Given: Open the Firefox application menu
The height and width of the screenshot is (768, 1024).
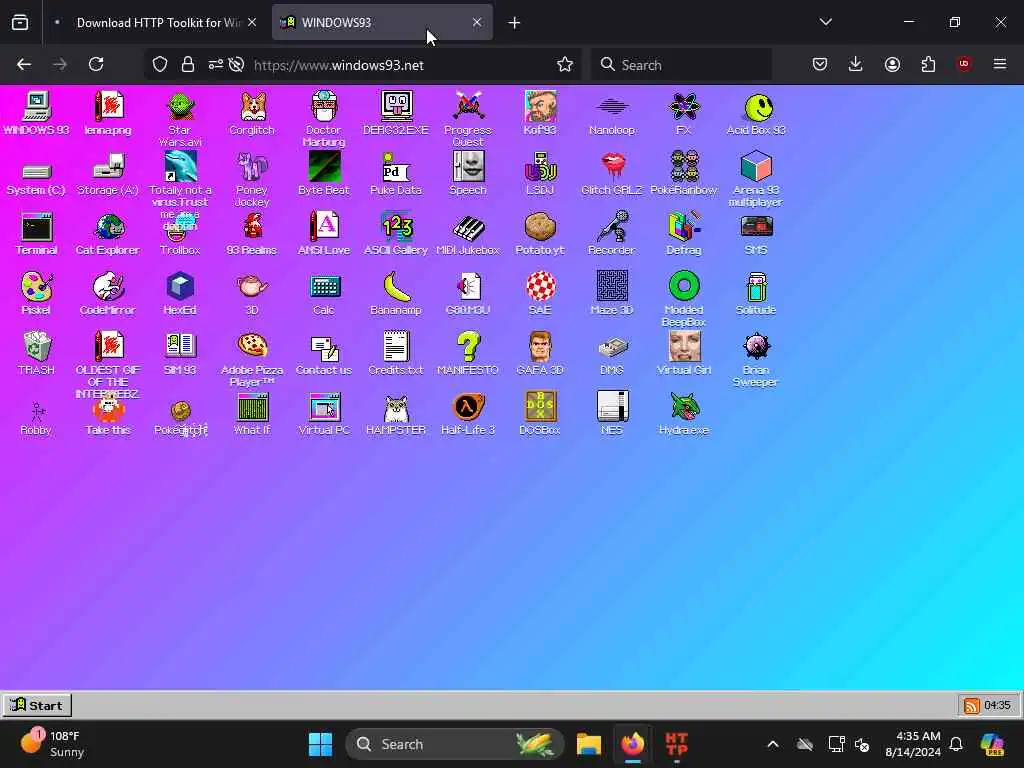Looking at the screenshot, I should (x=1000, y=64).
